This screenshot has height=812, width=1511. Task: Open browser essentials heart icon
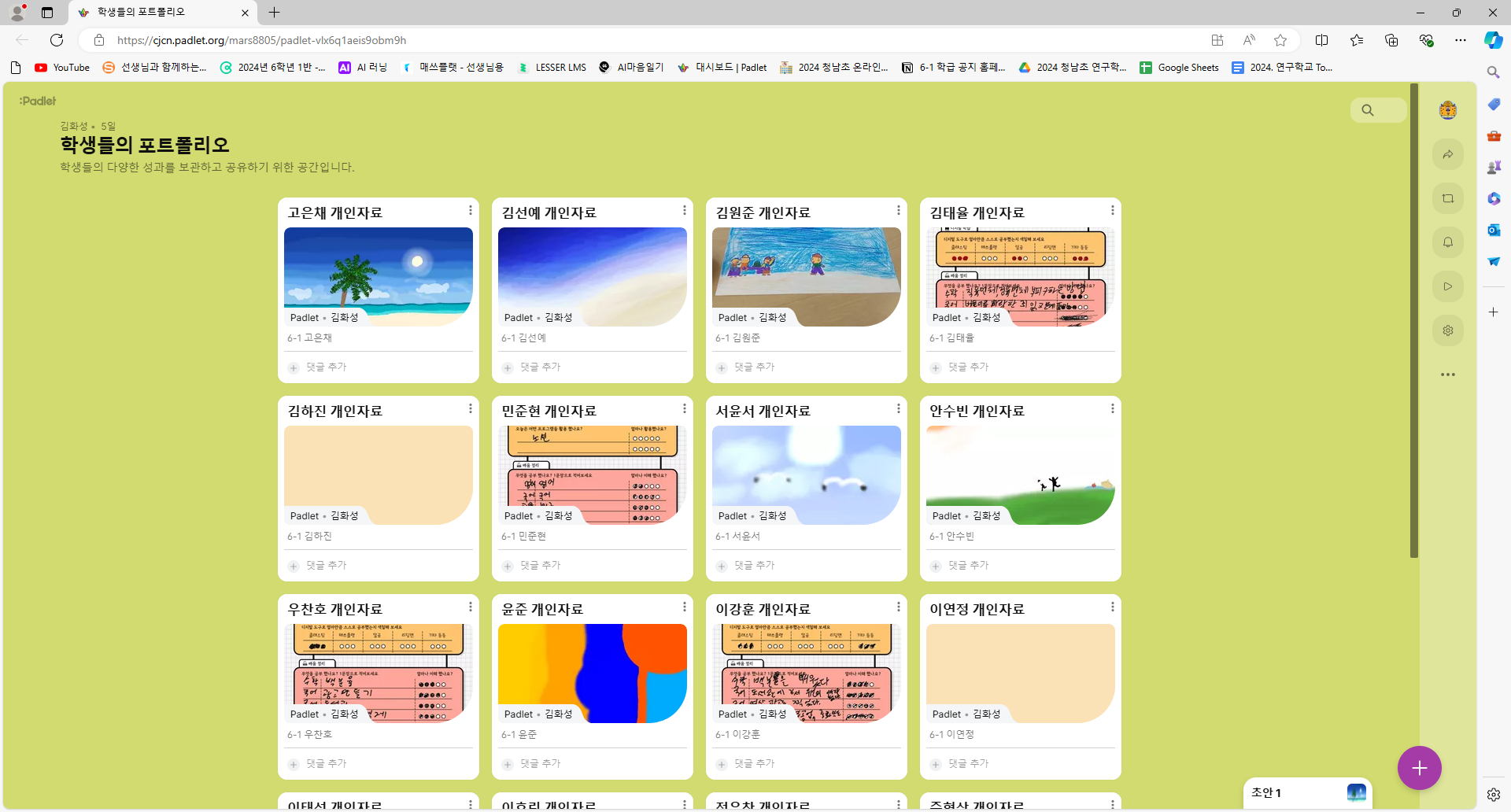pos(1426,40)
